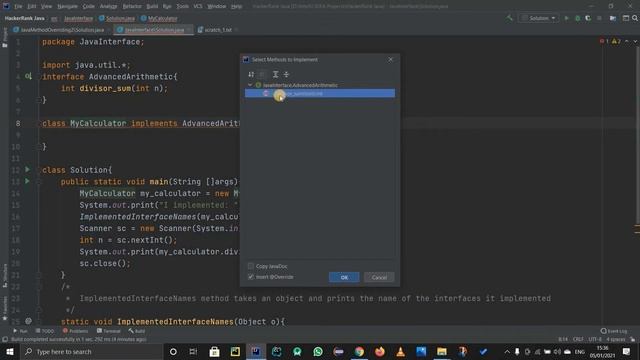
Task: Click the Collapse All icon in dialog
Action: click(x=286, y=74)
